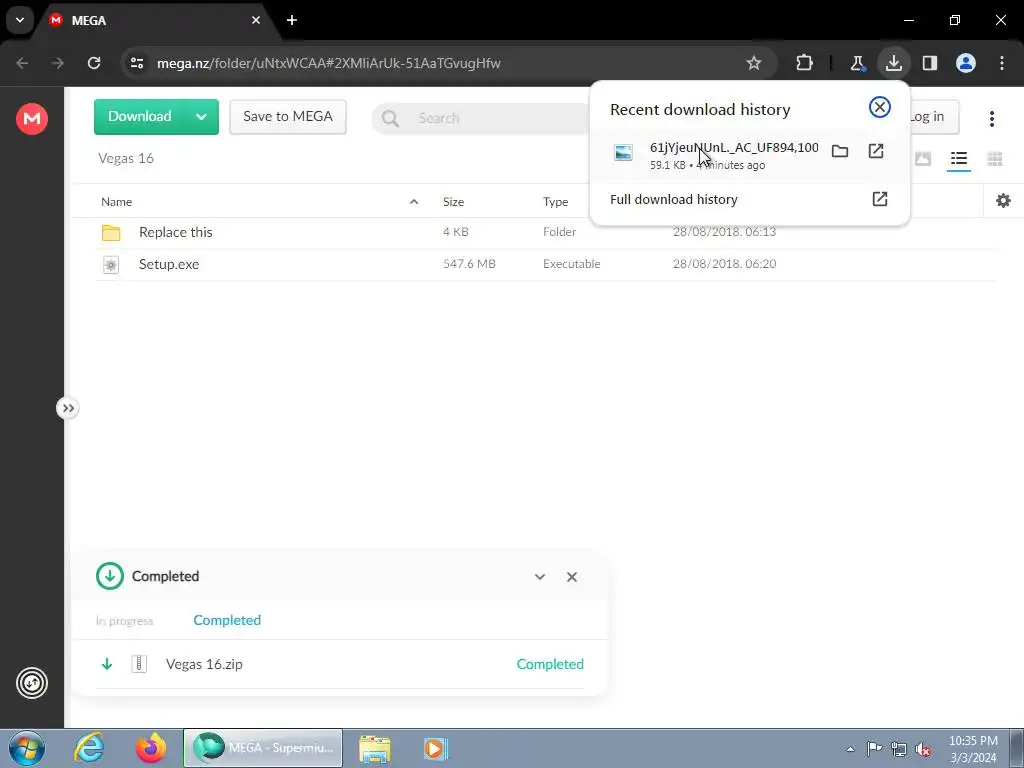
Task: Select the Replace this folder row
Action: coord(545,232)
